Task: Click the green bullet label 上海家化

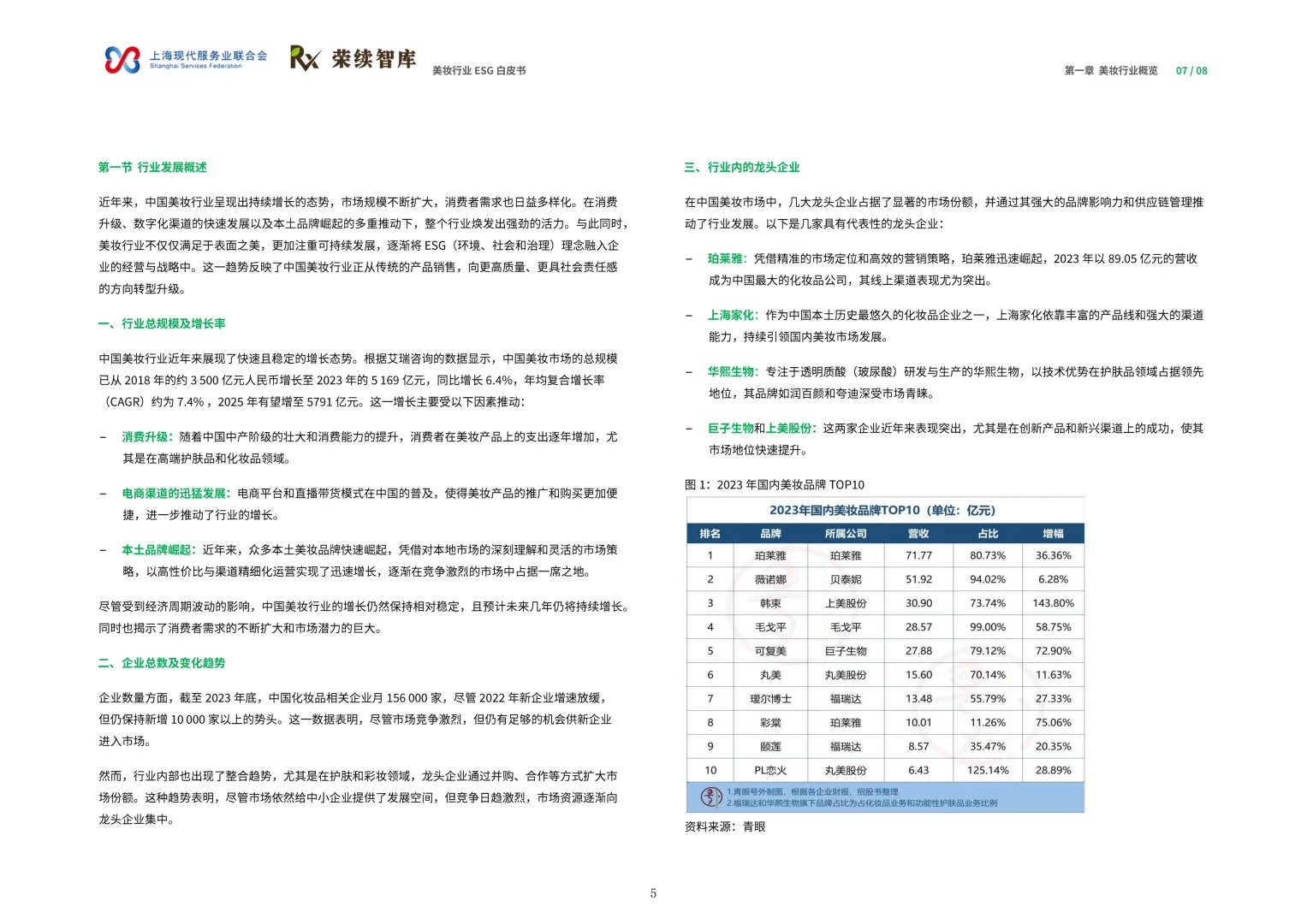Action: 731,316
